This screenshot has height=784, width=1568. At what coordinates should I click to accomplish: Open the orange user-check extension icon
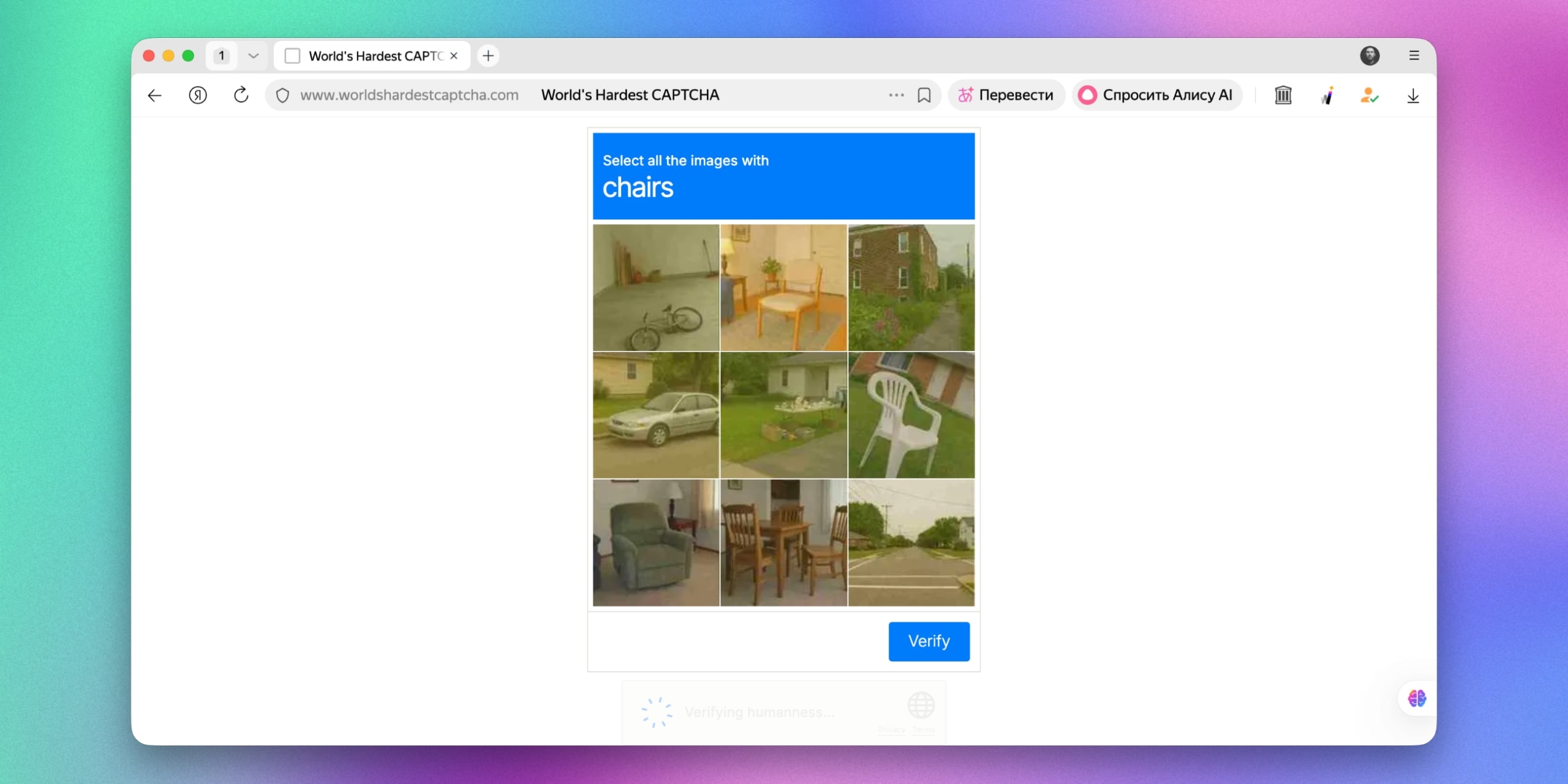1369,96
